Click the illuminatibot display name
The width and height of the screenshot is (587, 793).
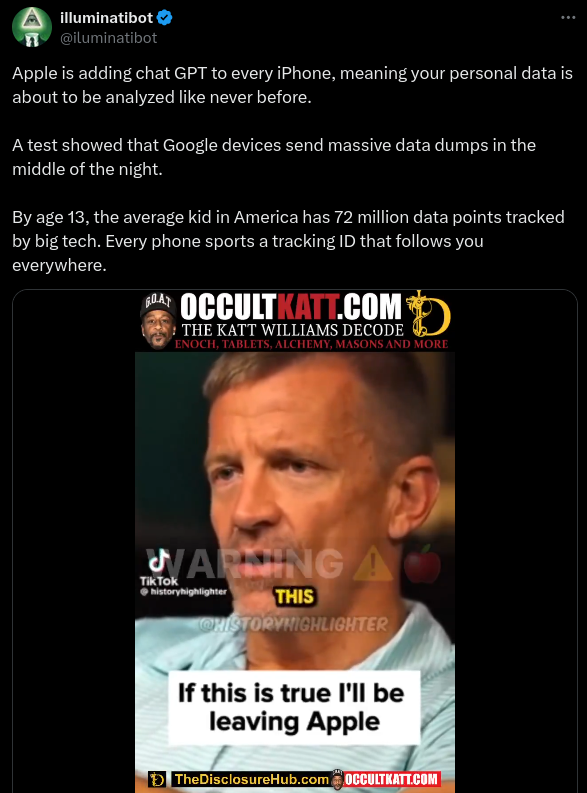click(x=106, y=18)
